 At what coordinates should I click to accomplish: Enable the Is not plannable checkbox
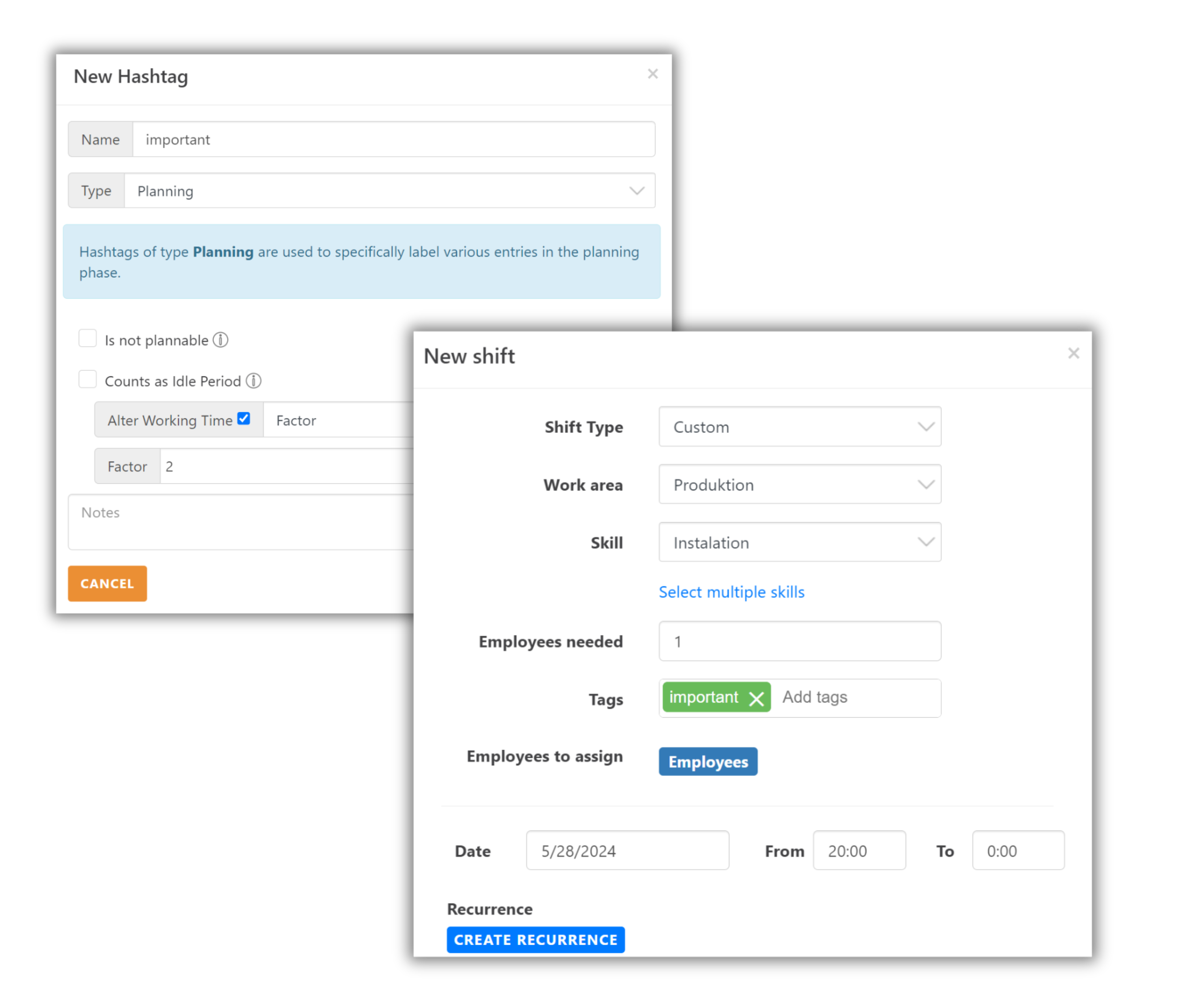pos(88,339)
